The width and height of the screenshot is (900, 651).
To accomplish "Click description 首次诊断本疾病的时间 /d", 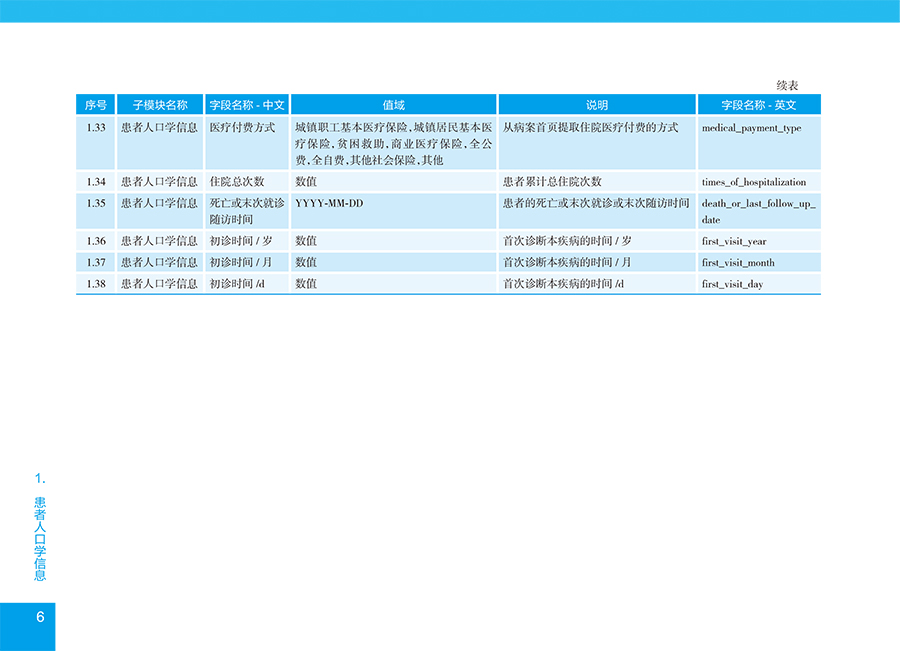I will [x=563, y=284].
